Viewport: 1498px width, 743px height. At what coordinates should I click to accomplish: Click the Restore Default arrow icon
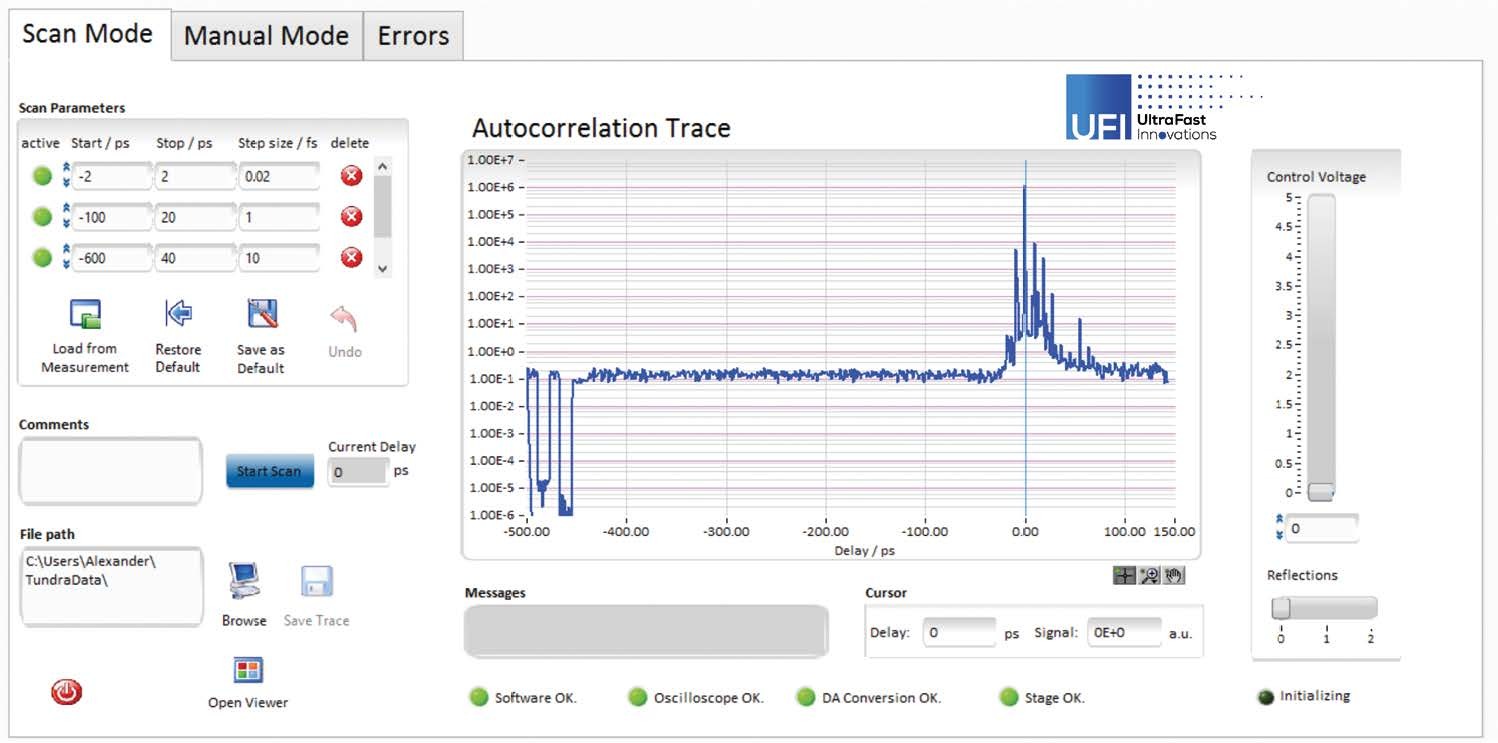[x=177, y=314]
